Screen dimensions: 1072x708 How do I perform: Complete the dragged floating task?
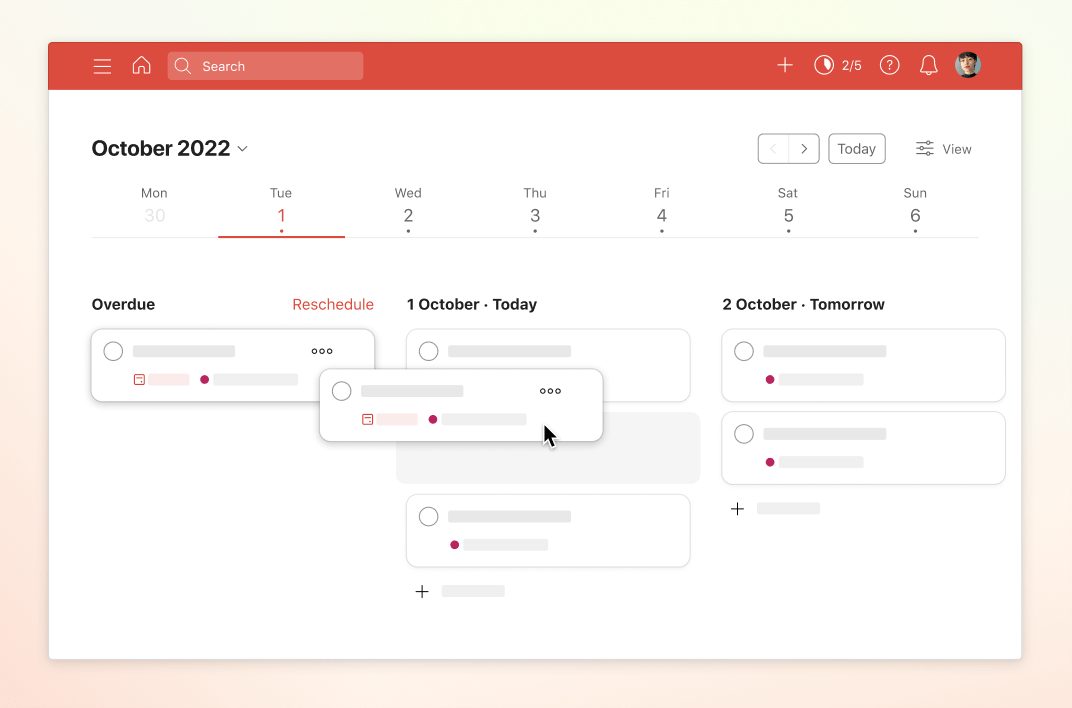pos(342,391)
